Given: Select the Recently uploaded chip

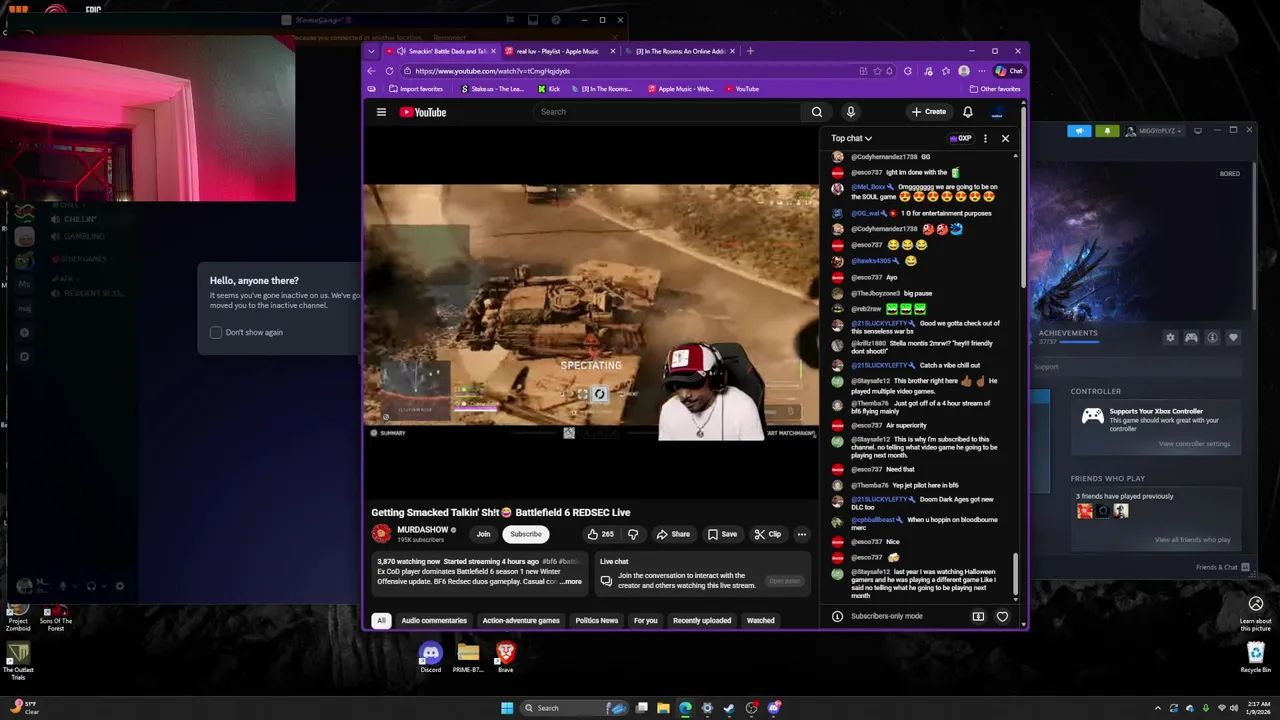Looking at the screenshot, I should pos(702,621).
